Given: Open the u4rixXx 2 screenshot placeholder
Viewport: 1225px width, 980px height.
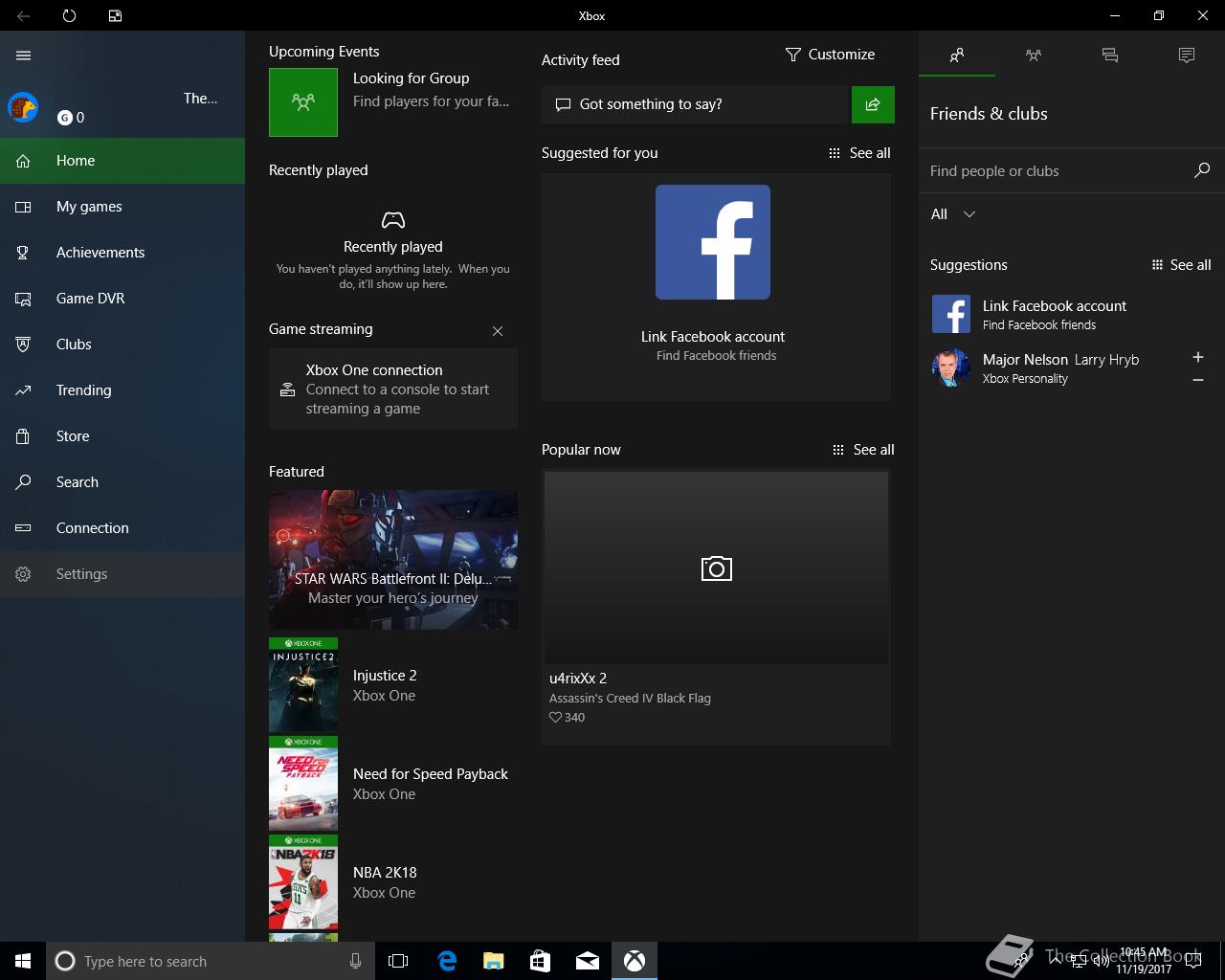Looking at the screenshot, I should pos(716,568).
